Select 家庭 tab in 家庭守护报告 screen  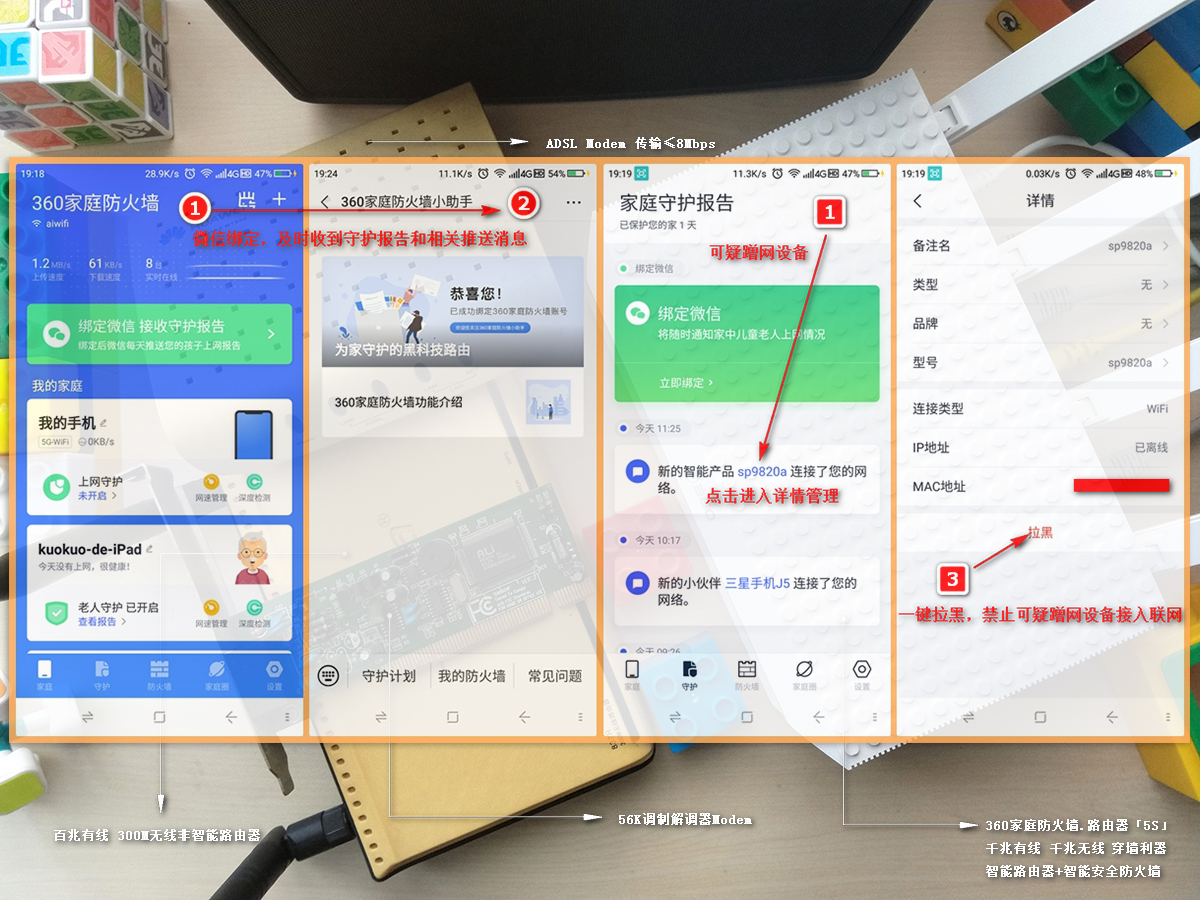(x=632, y=676)
